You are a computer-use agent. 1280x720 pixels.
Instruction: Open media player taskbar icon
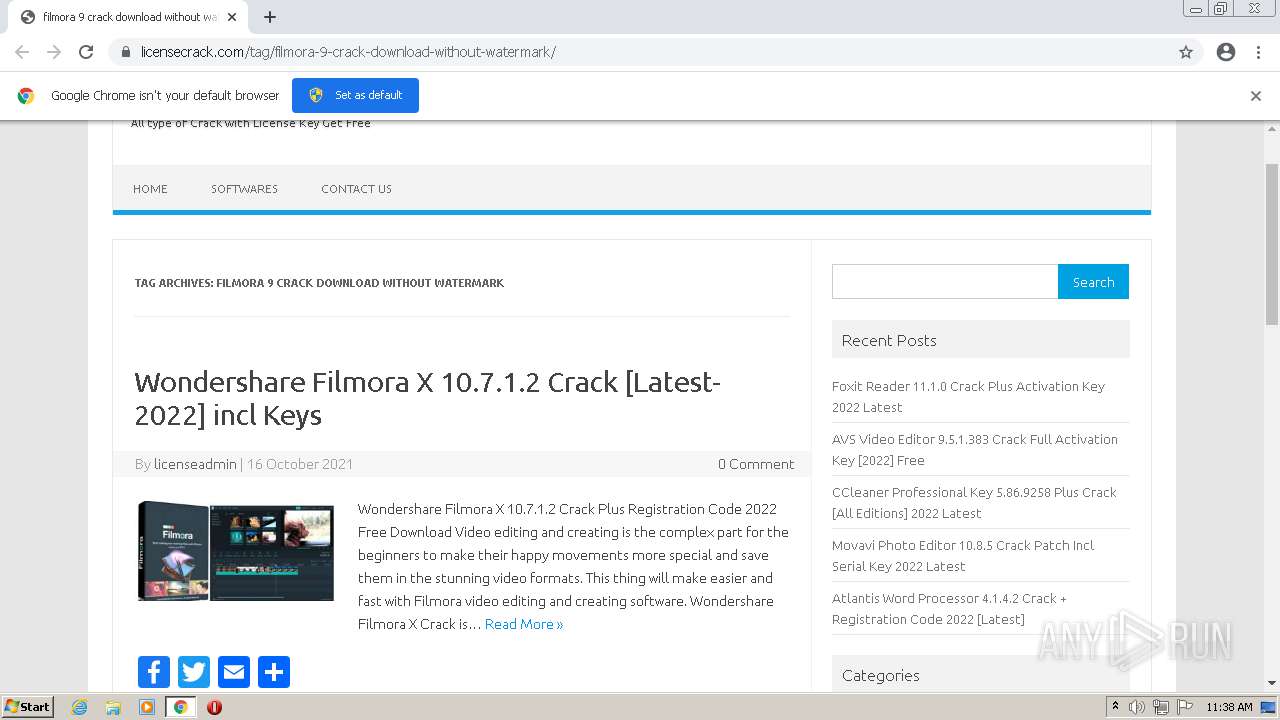pyautogui.click(x=147, y=707)
